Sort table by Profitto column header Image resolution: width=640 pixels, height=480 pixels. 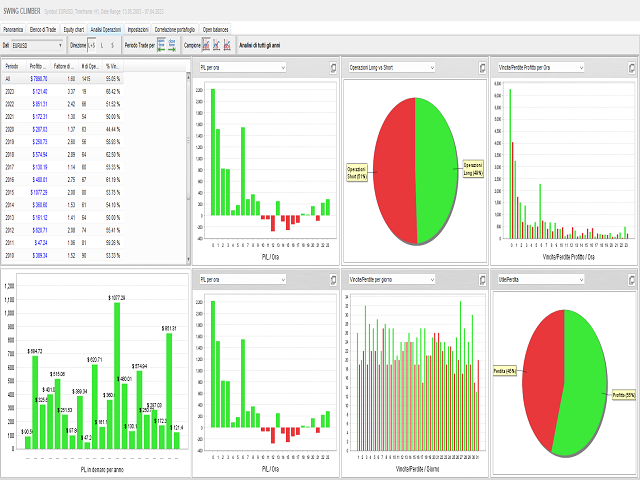click(38, 66)
